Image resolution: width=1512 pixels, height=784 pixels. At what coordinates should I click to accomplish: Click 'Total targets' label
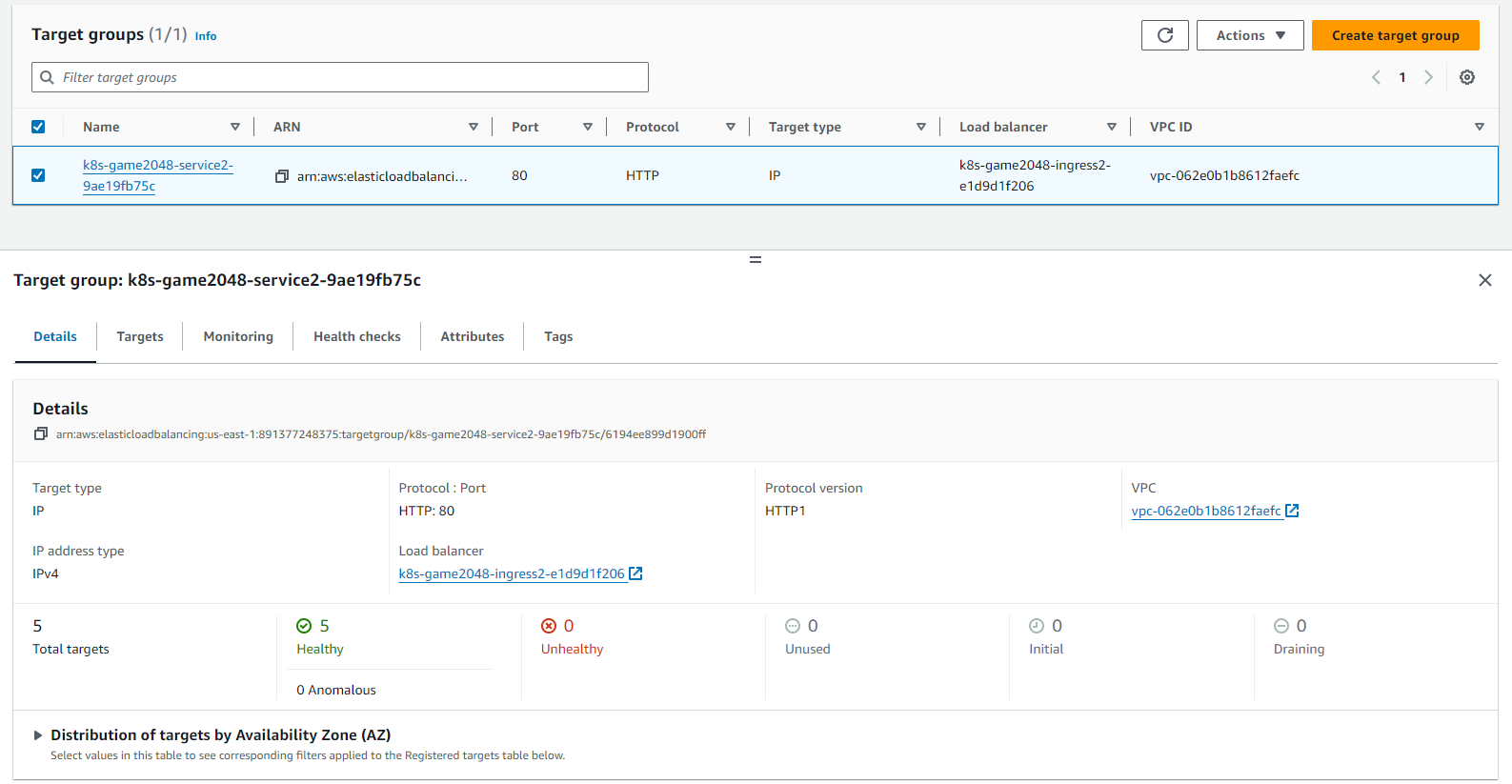pyautogui.click(x=71, y=649)
